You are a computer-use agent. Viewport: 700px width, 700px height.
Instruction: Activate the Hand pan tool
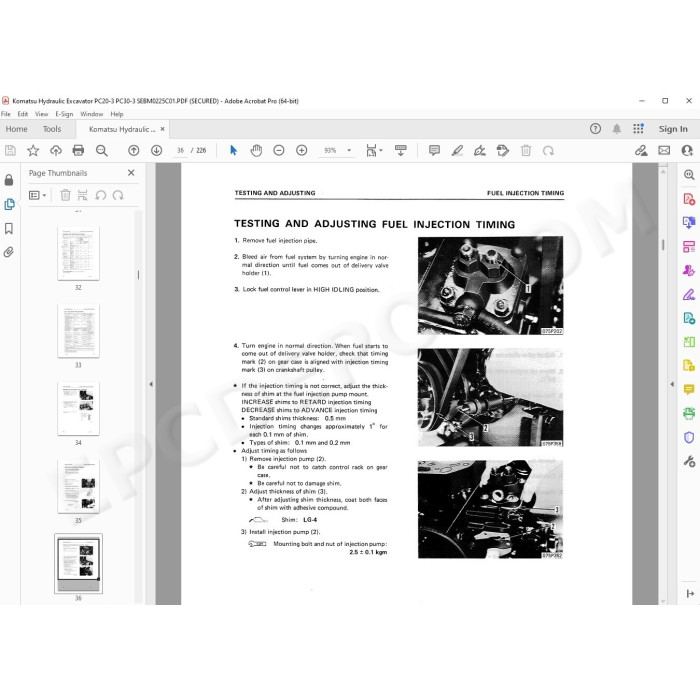(256, 150)
